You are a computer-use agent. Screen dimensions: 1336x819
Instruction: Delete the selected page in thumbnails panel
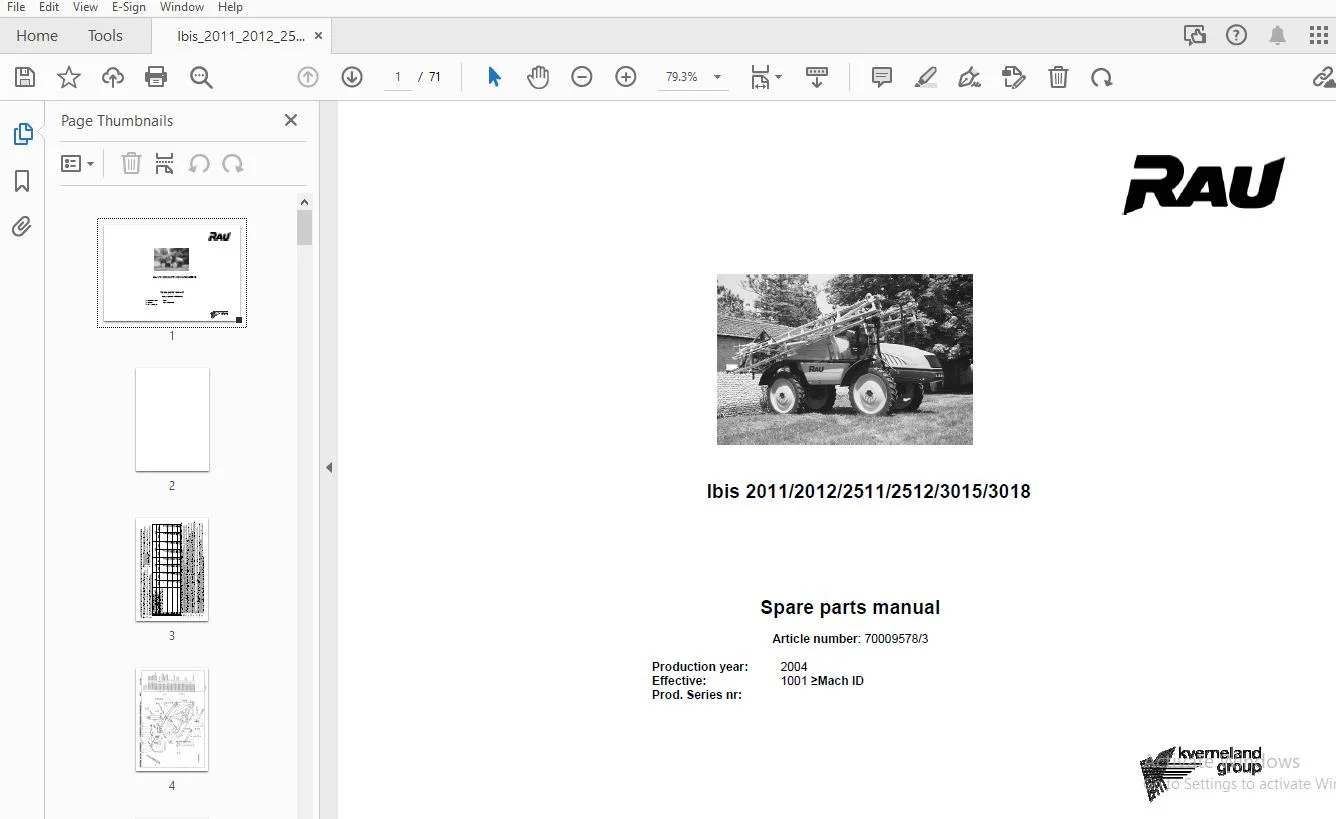tap(131, 163)
